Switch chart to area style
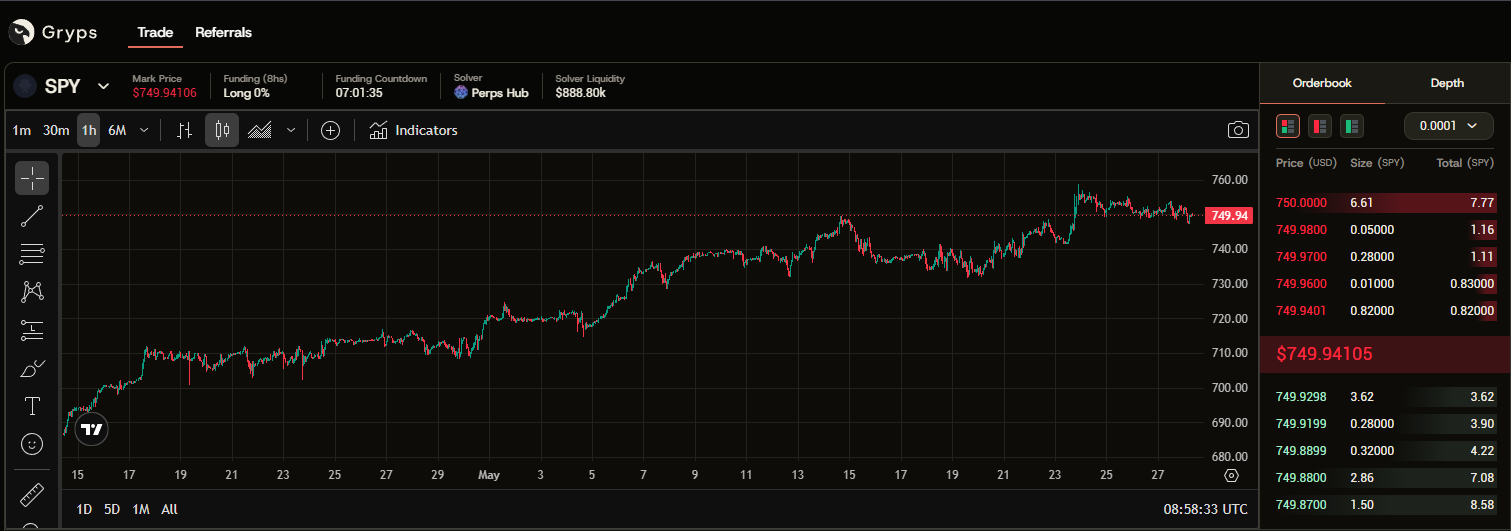 click(x=260, y=130)
